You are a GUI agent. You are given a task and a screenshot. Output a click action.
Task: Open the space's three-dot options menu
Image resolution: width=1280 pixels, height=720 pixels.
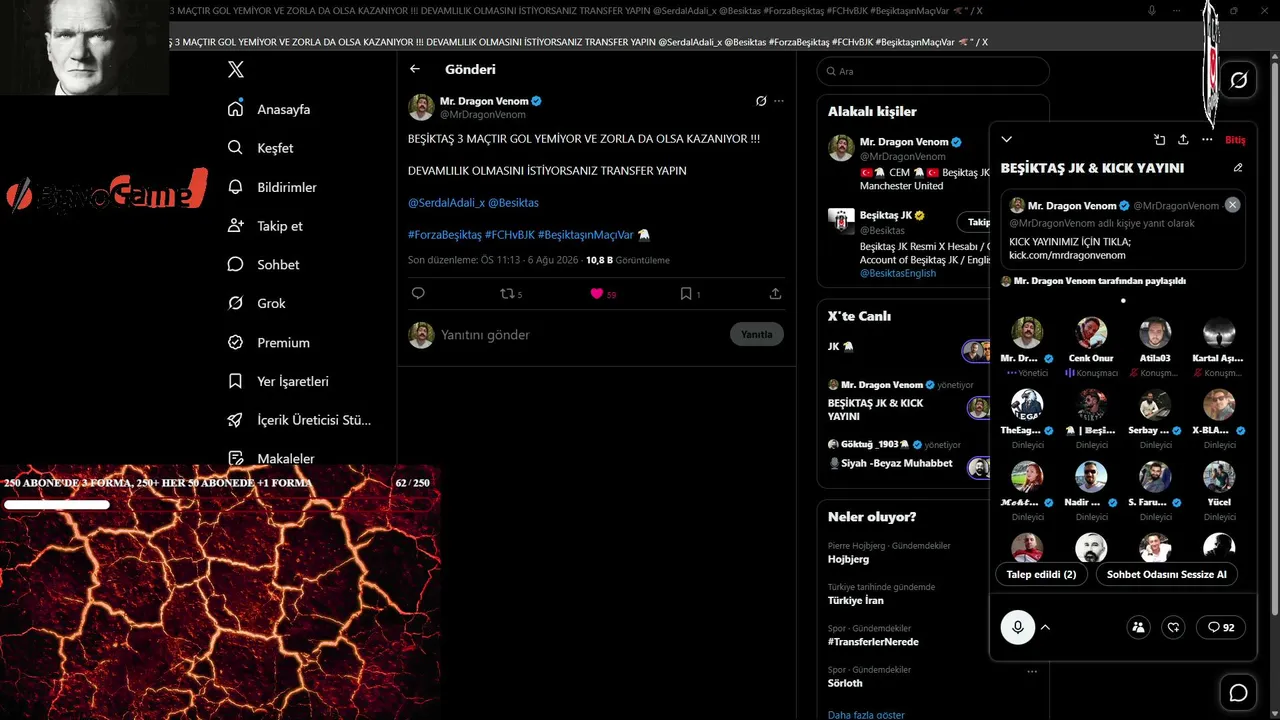click(1207, 140)
